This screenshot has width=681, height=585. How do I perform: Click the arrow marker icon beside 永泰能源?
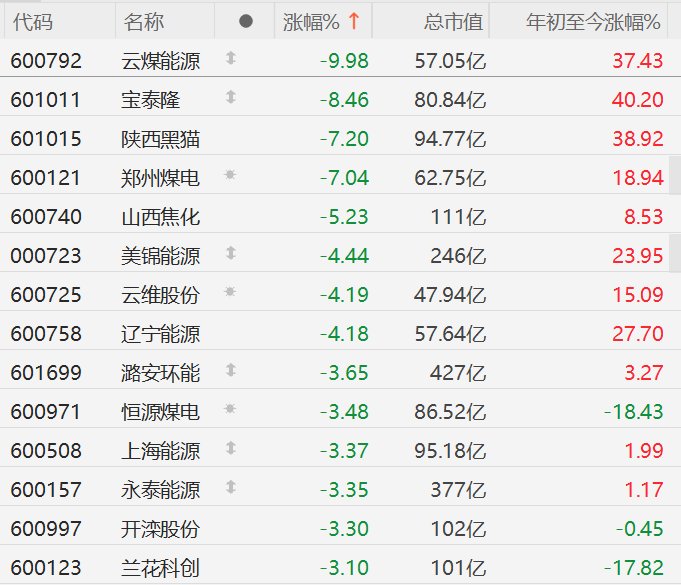click(231, 488)
